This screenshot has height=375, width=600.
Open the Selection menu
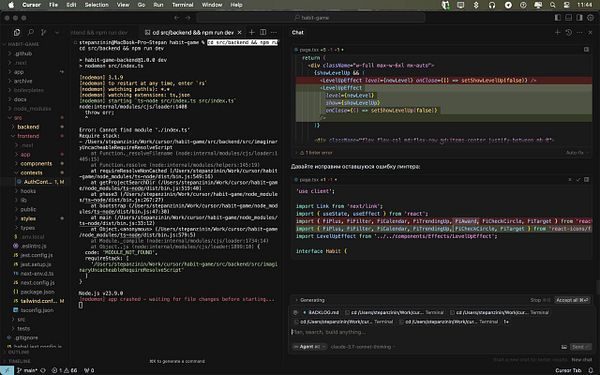tap(96, 5)
